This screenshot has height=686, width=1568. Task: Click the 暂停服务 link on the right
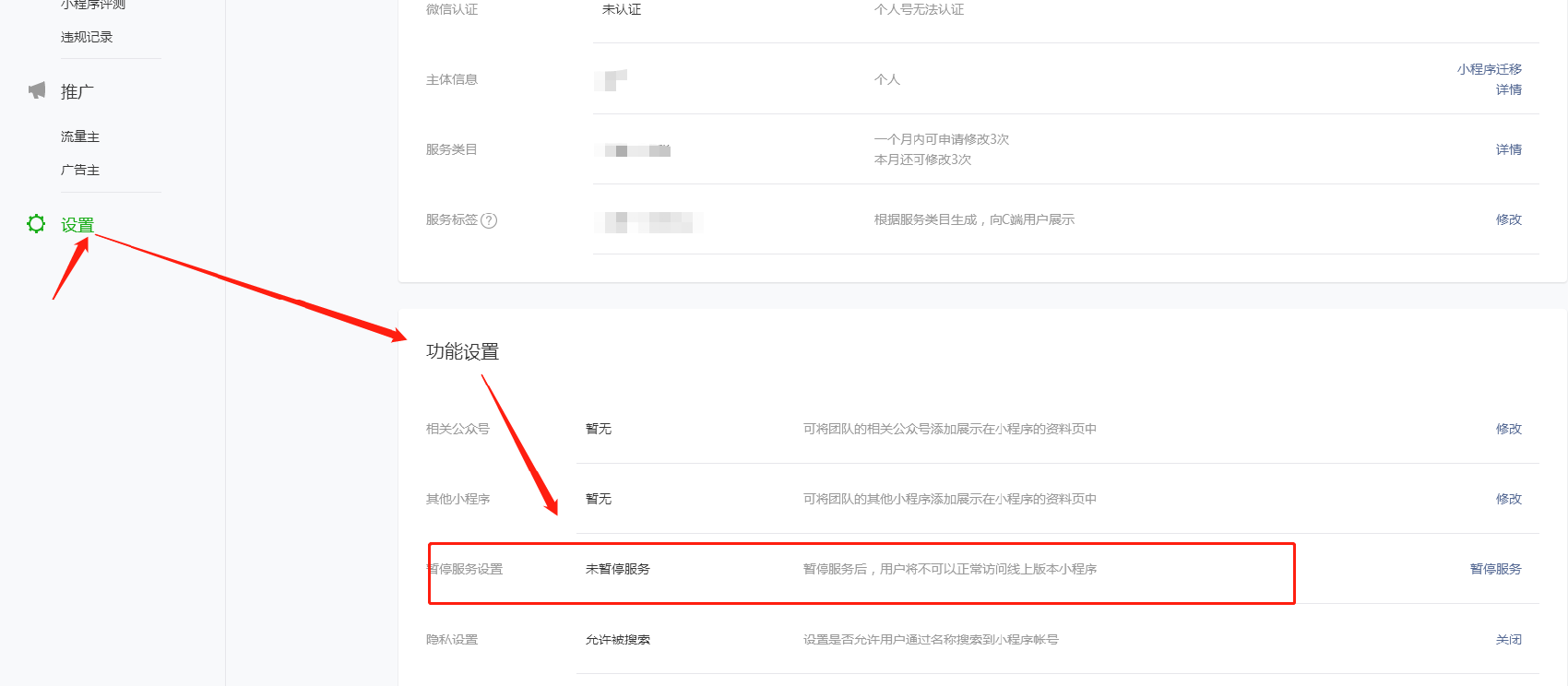click(x=1496, y=569)
